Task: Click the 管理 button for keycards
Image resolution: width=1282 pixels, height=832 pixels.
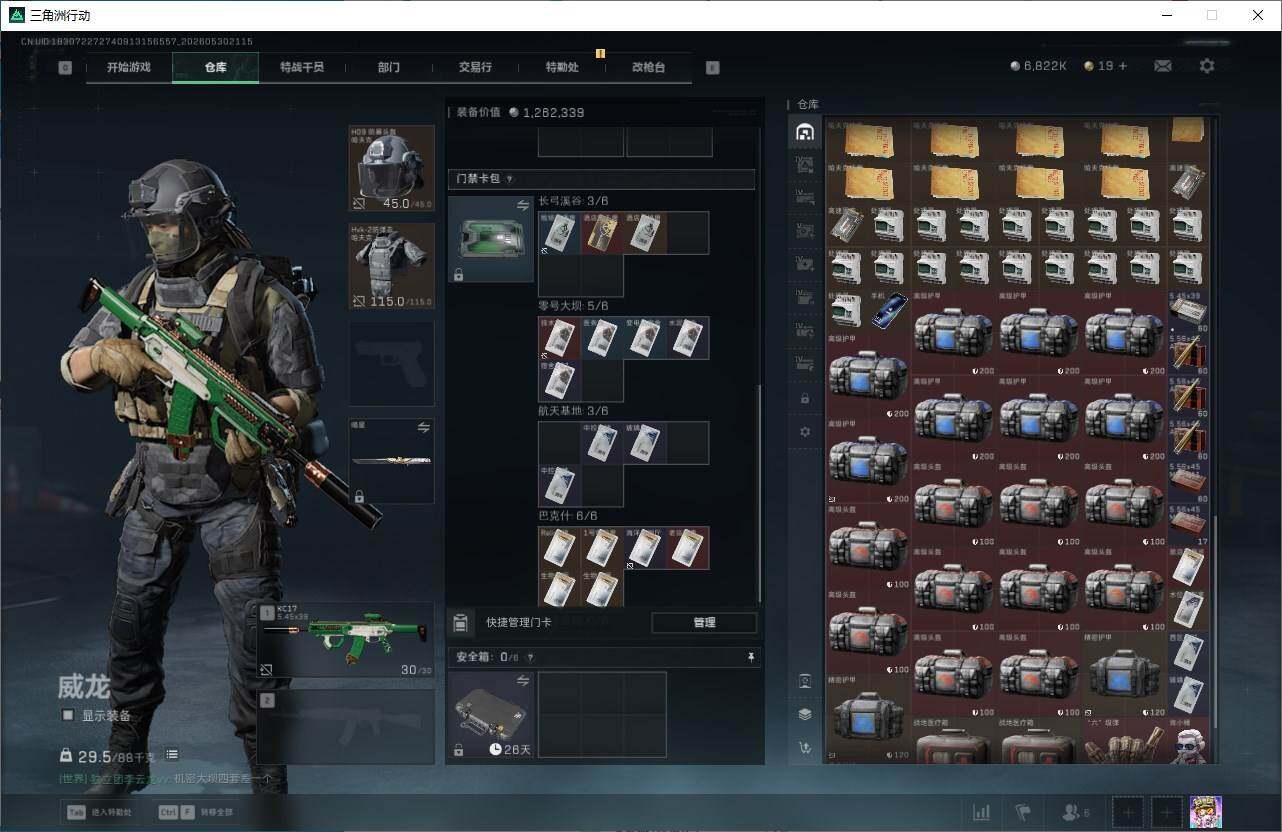Action: click(704, 622)
